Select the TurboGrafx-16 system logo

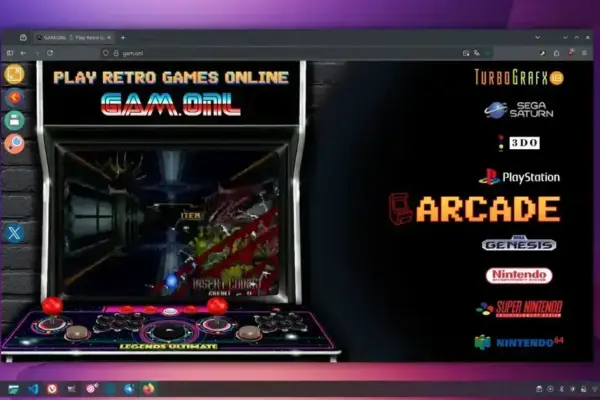[x=519, y=77]
